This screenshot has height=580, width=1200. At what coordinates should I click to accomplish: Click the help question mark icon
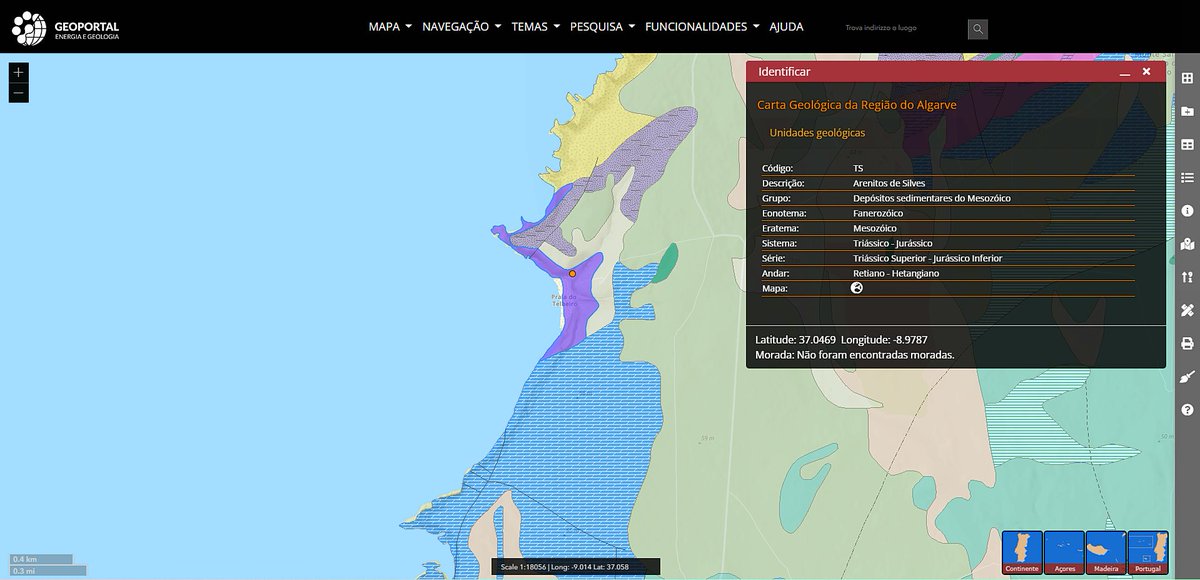pos(1185,410)
